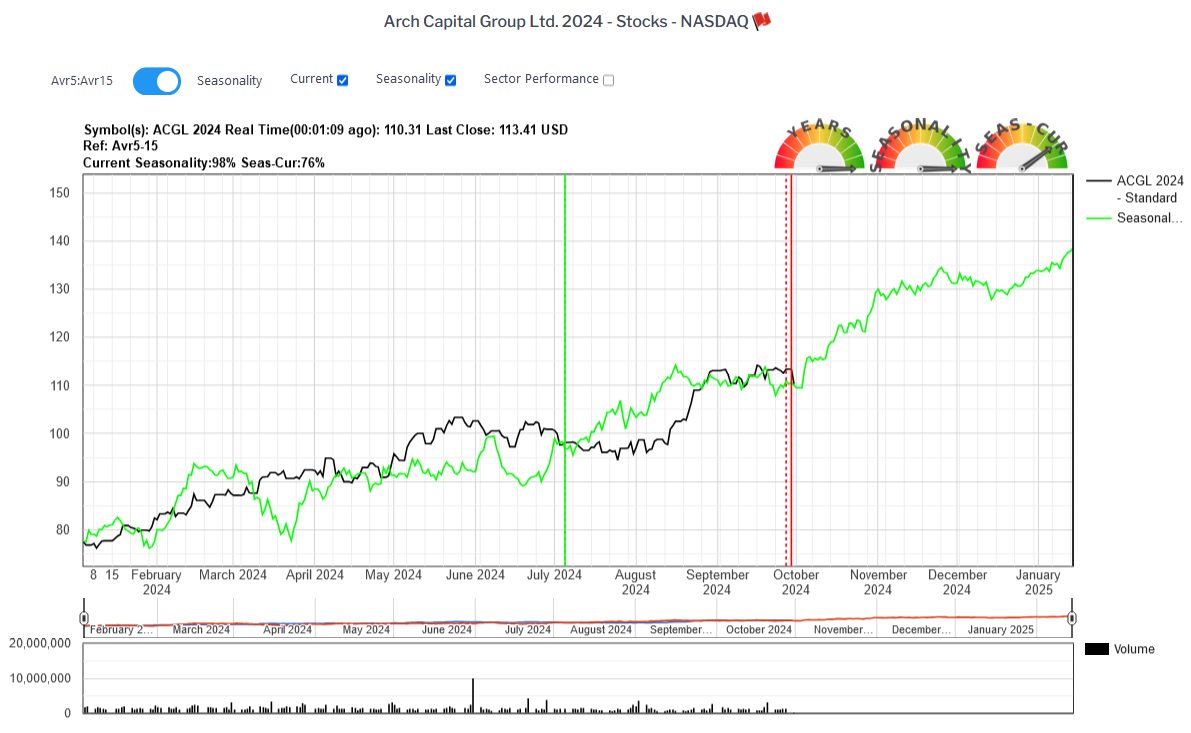Click the October 2024 x-axis label
The width and height of the screenshot is (1191, 733).
(x=796, y=582)
